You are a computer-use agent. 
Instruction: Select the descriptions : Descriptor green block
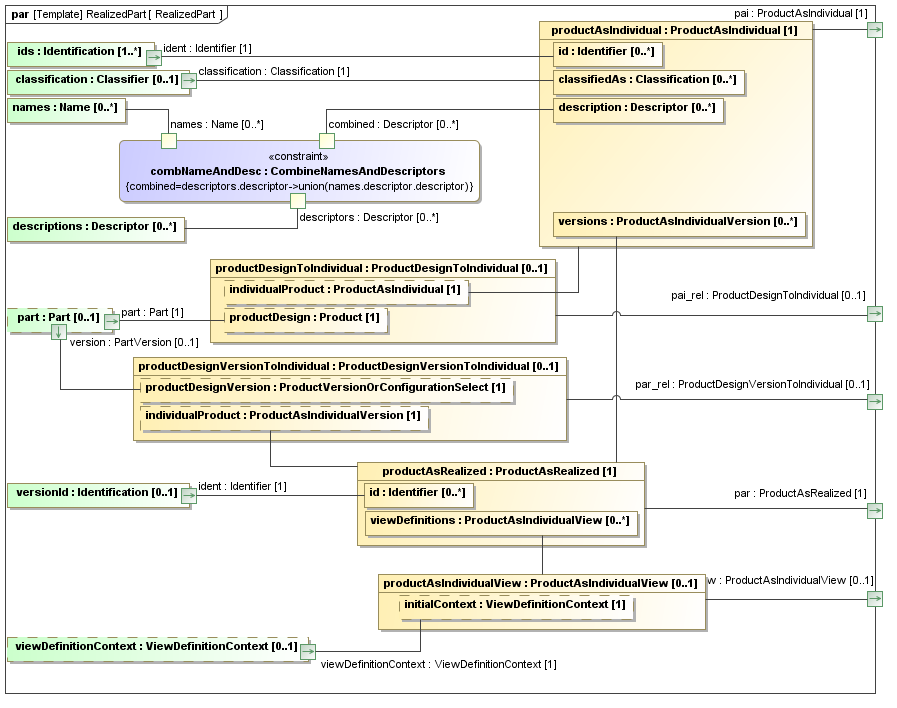[95, 228]
